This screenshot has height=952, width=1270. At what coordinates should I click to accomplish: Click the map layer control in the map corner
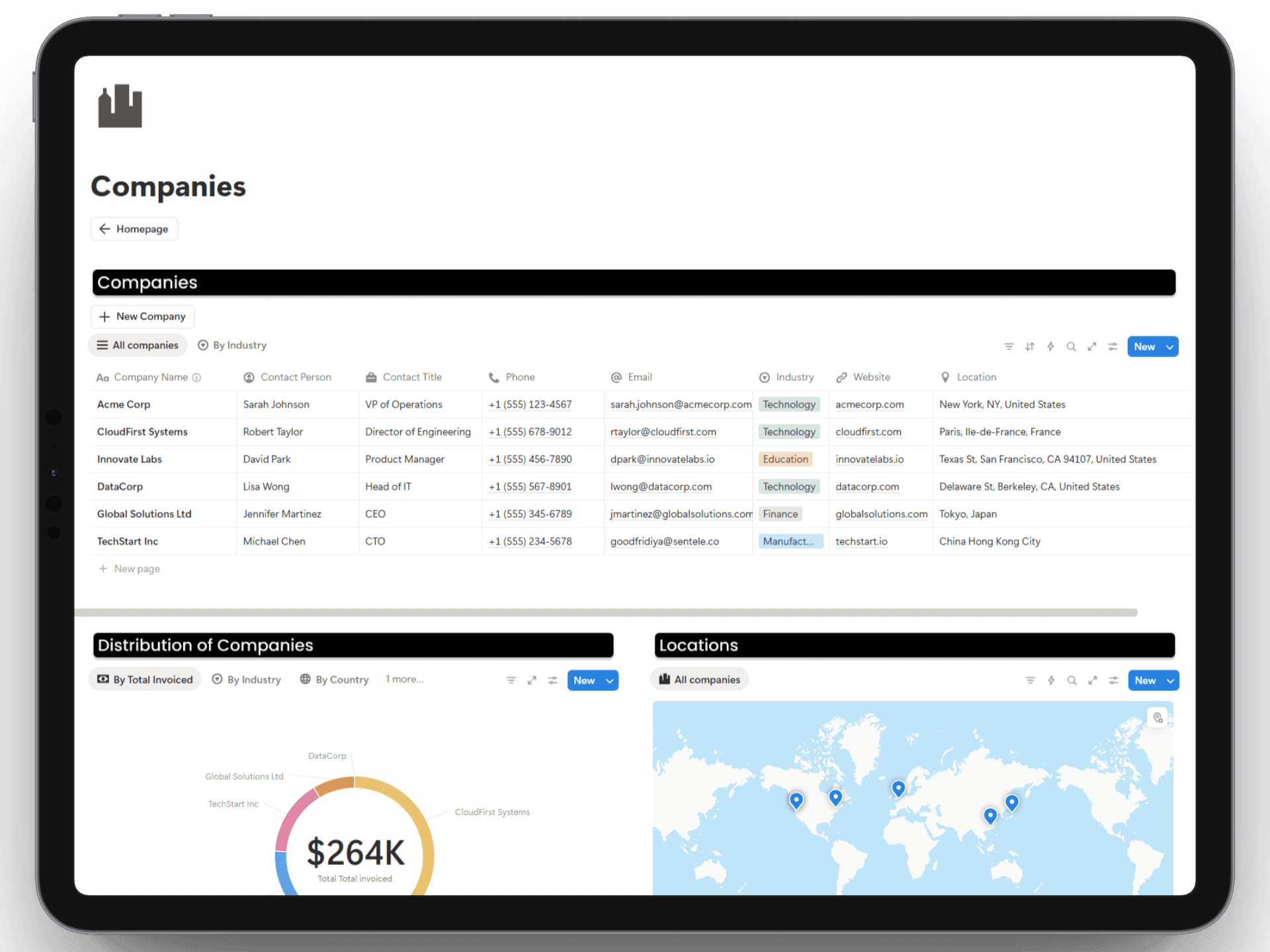tap(1158, 717)
